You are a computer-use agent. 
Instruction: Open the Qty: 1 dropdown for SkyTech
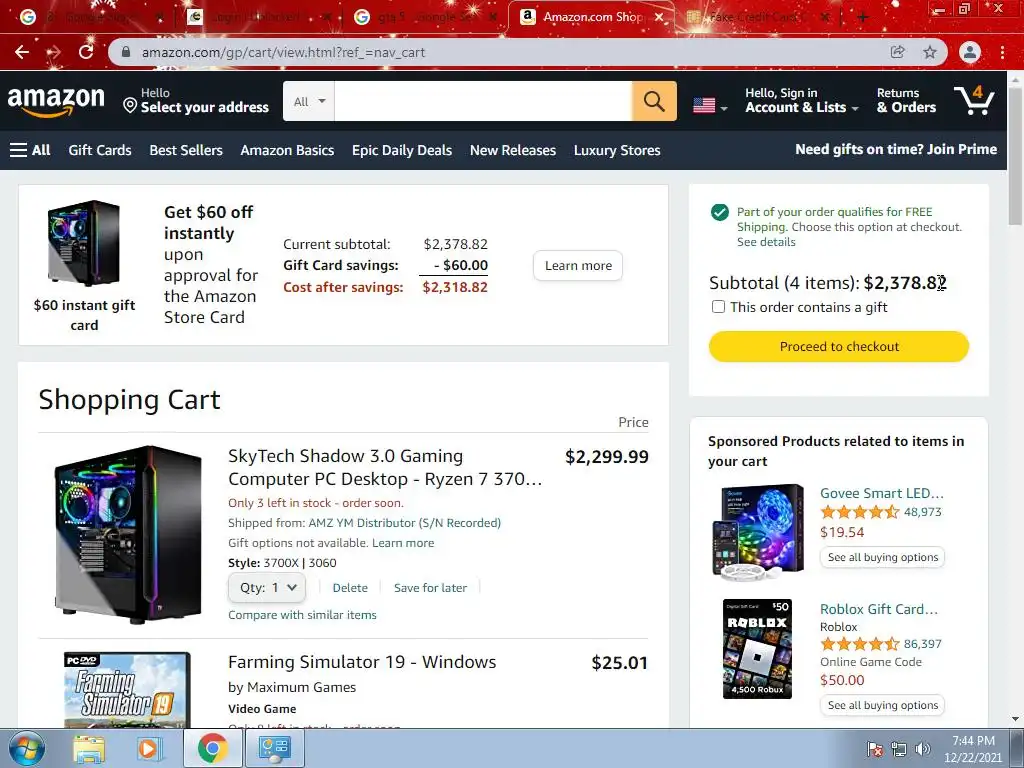pos(267,588)
